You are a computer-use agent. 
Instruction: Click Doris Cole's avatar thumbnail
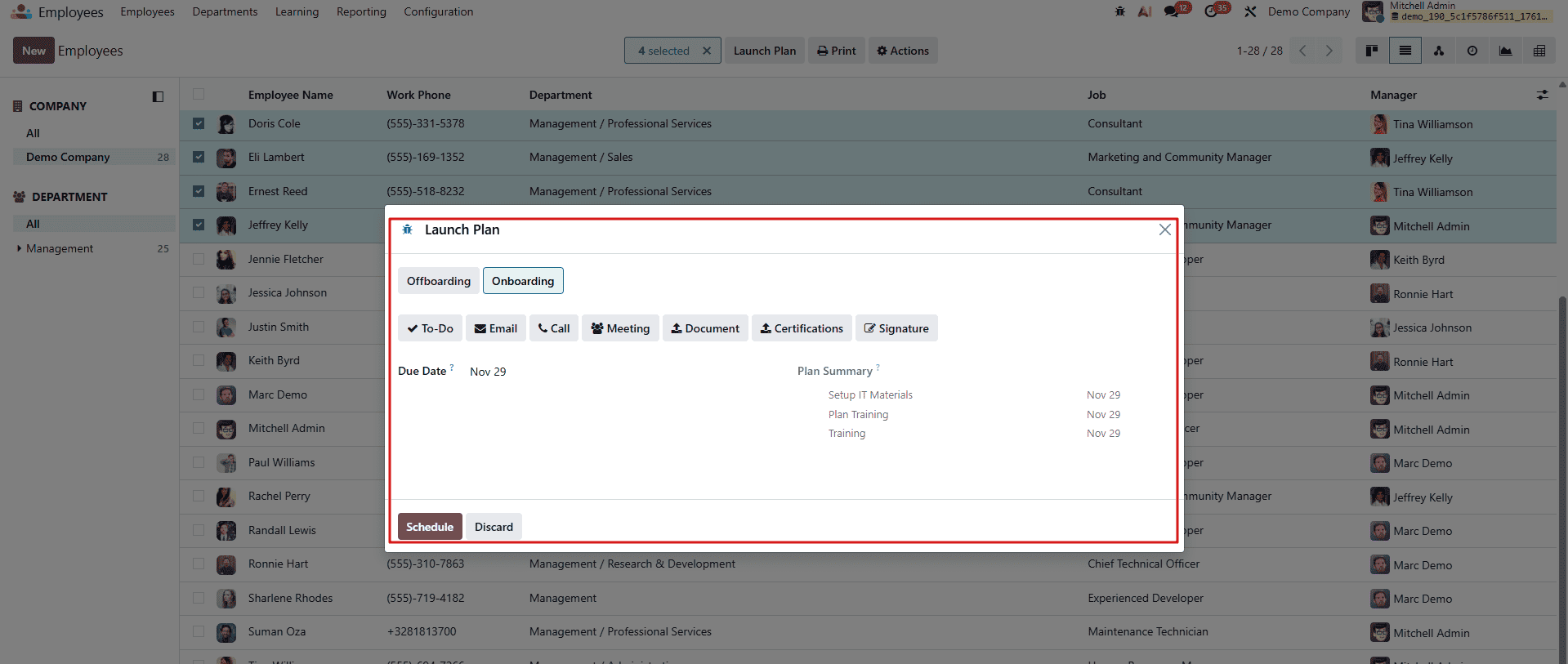[x=226, y=124]
